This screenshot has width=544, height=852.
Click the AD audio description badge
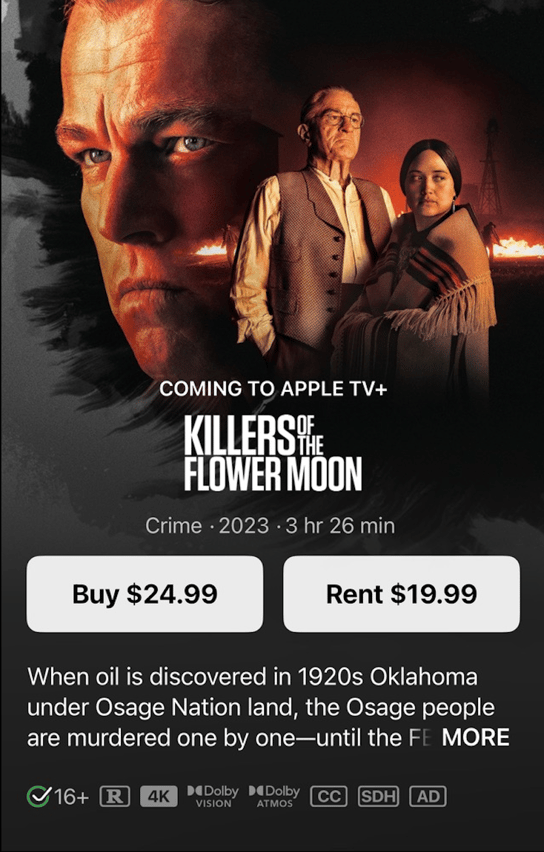[x=428, y=797]
